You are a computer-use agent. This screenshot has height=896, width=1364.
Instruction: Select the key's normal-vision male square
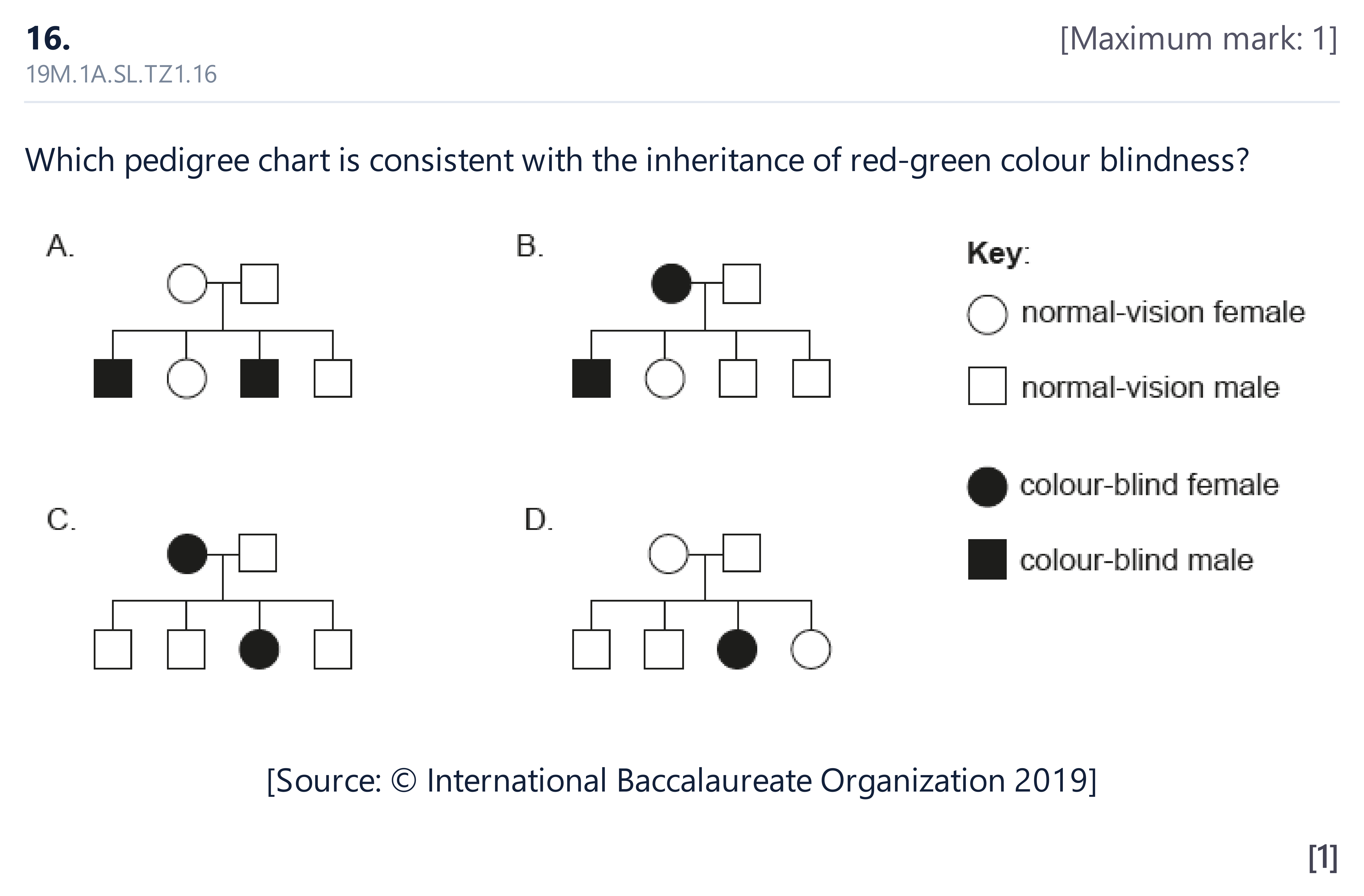point(987,386)
